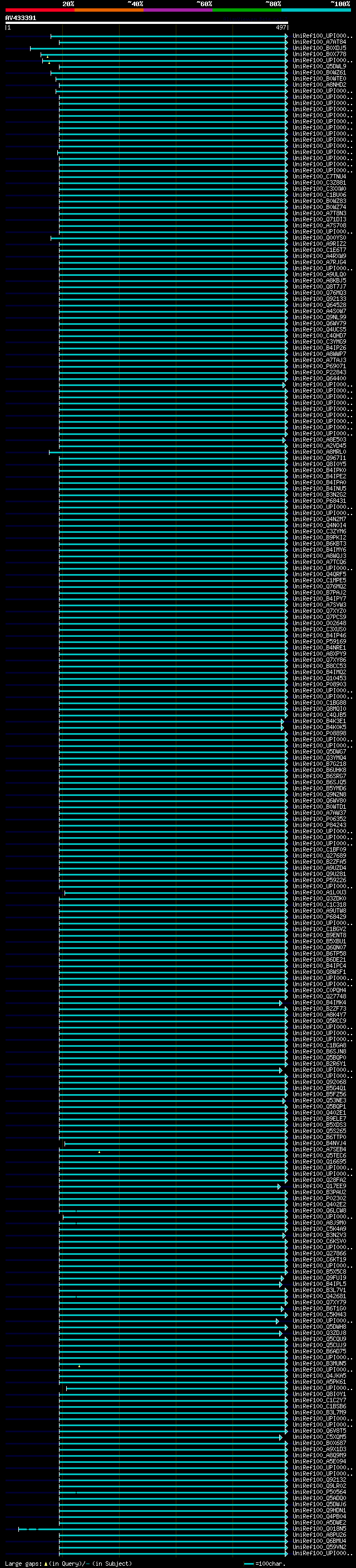
Task: Select the UniRef100_P69071 label
Action: click(319, 367)
